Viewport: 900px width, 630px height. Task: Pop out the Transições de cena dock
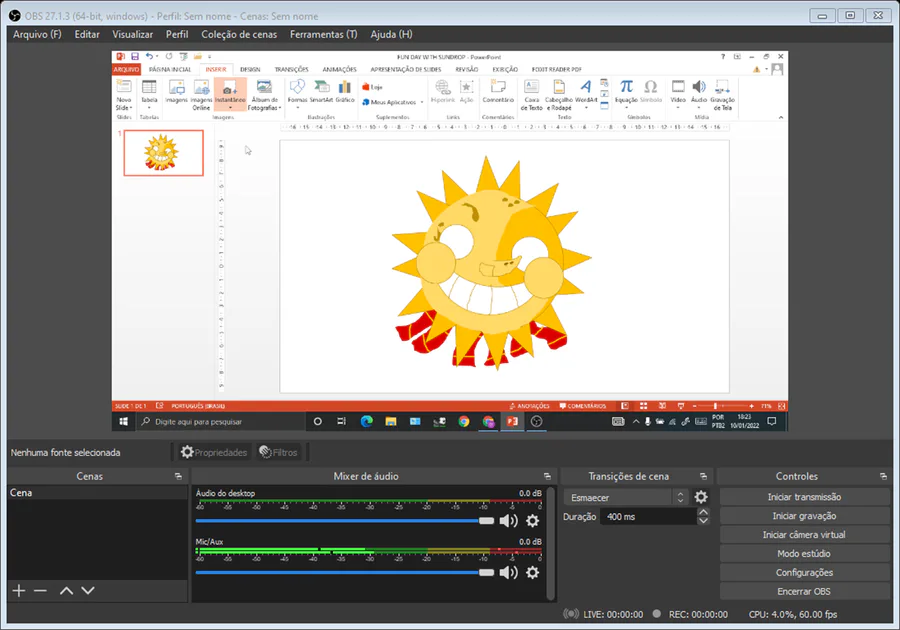[x=703, y=476]
